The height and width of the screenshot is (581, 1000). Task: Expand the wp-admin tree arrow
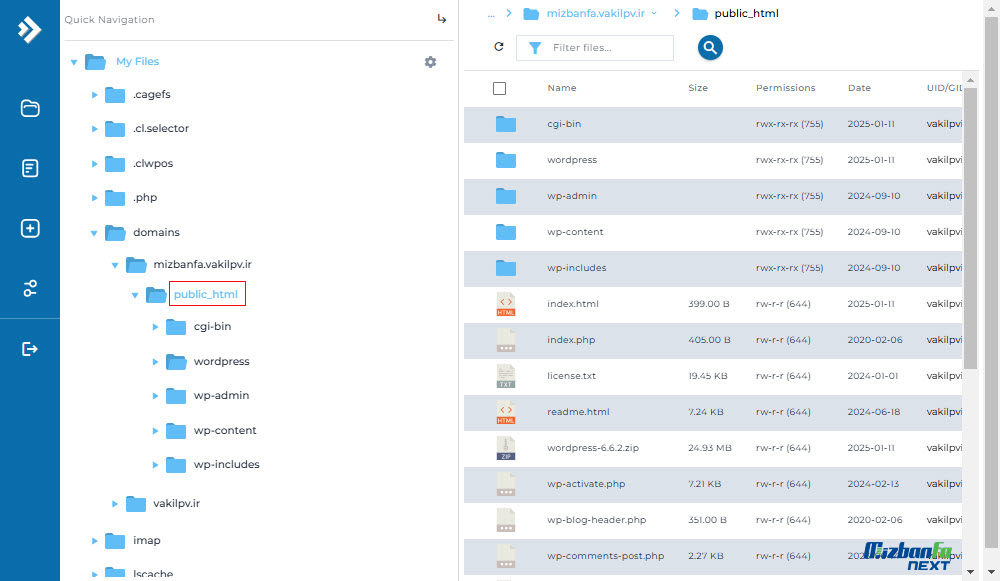[155, 396]
